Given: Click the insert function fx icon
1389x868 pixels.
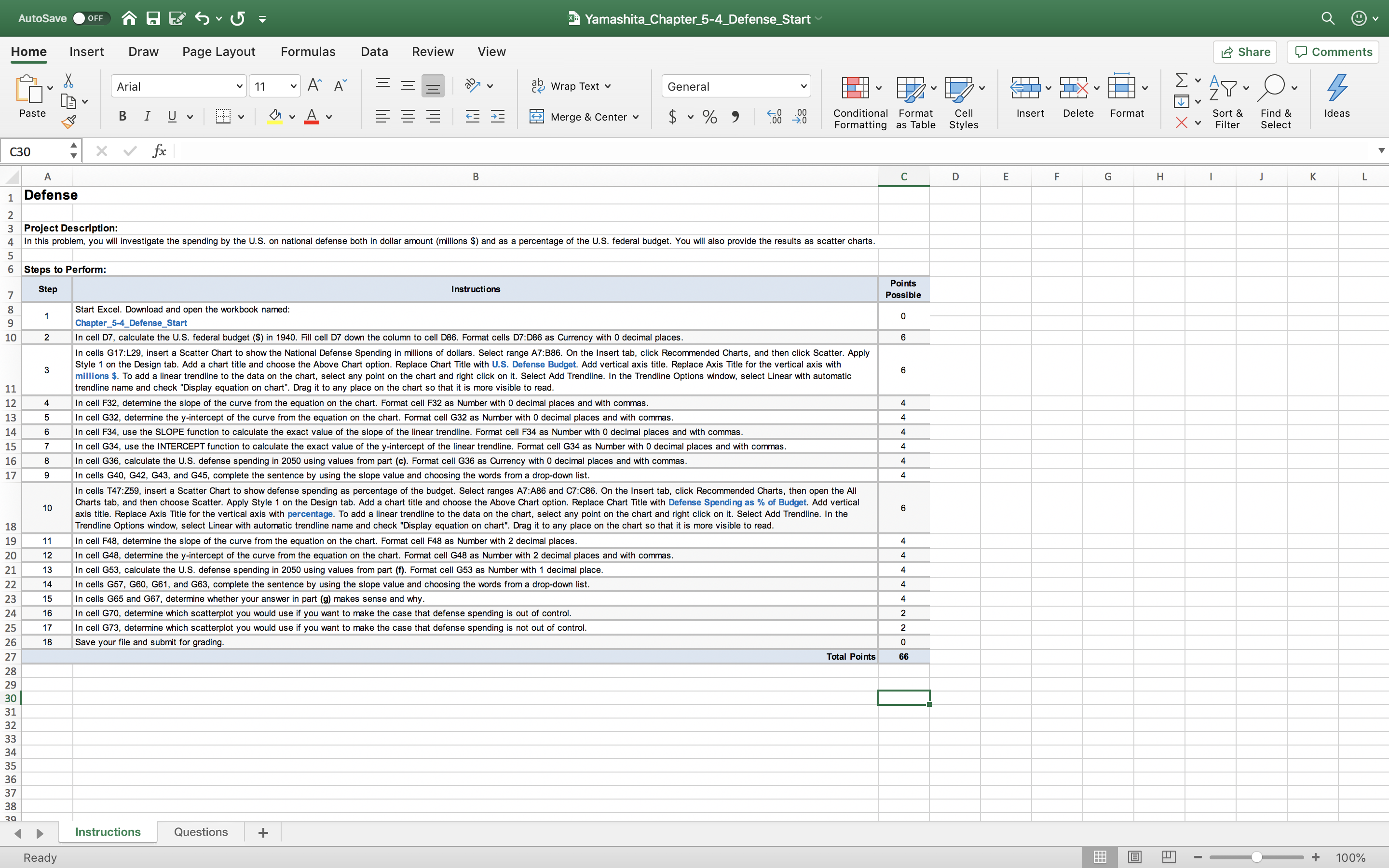Looking at the screenshot, I should 159,151.
